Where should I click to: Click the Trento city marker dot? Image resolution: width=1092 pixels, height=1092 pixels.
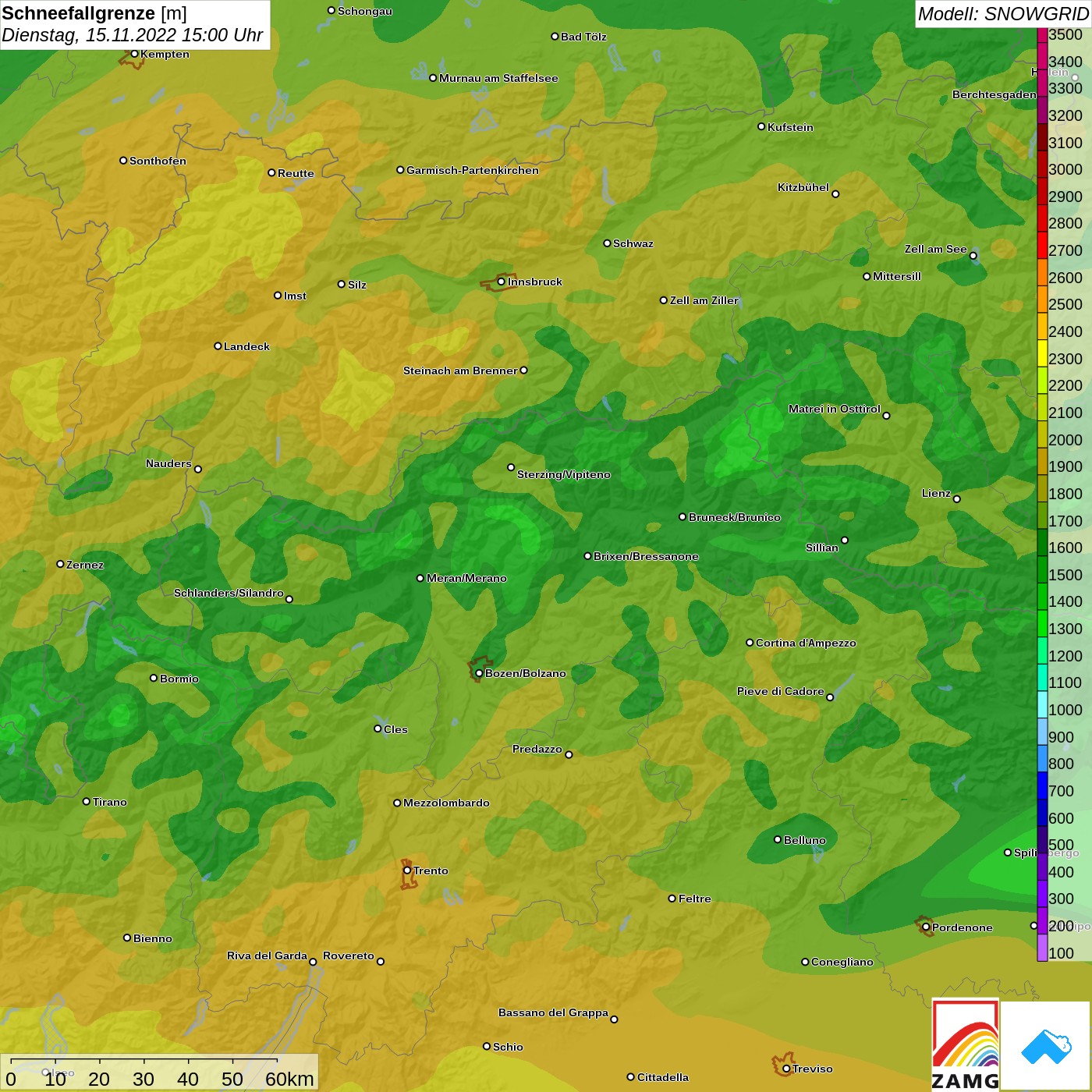(407, 870)
